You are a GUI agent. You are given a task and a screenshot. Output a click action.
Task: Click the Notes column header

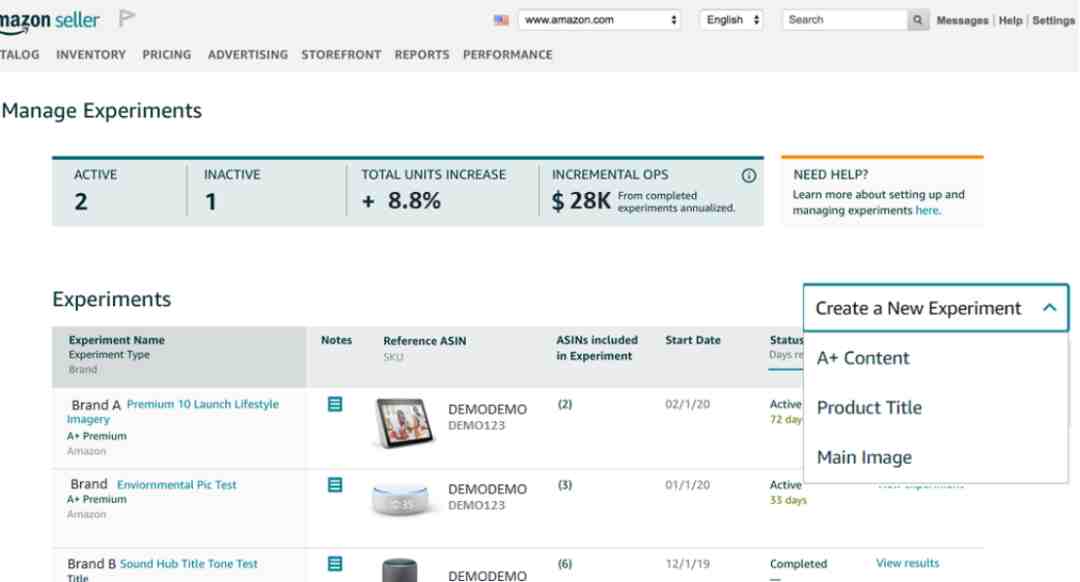(336, 340)
